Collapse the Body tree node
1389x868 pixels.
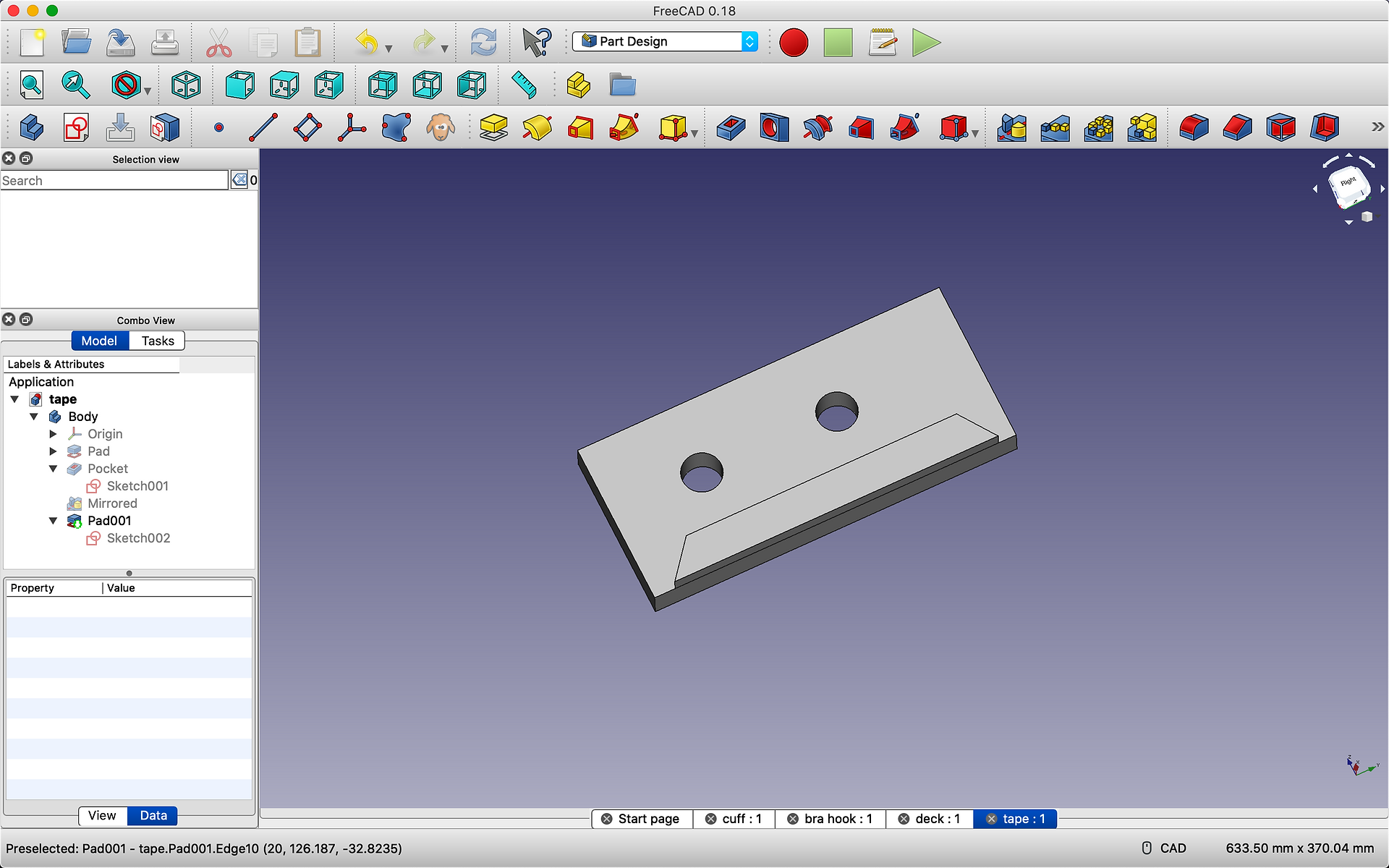pyautogui.click(x=34, y=417)
